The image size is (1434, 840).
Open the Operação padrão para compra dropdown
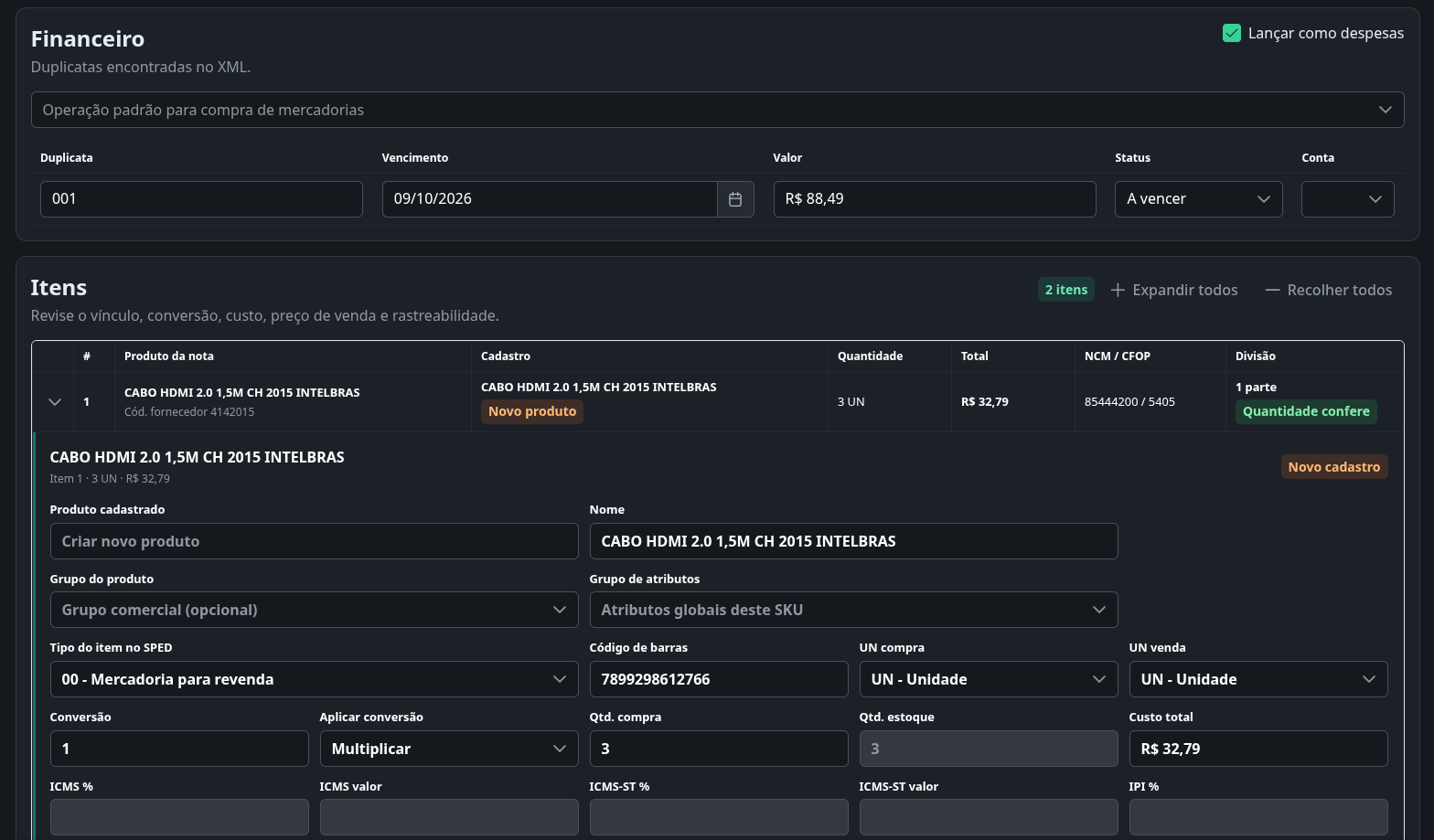tap(717, 110)
